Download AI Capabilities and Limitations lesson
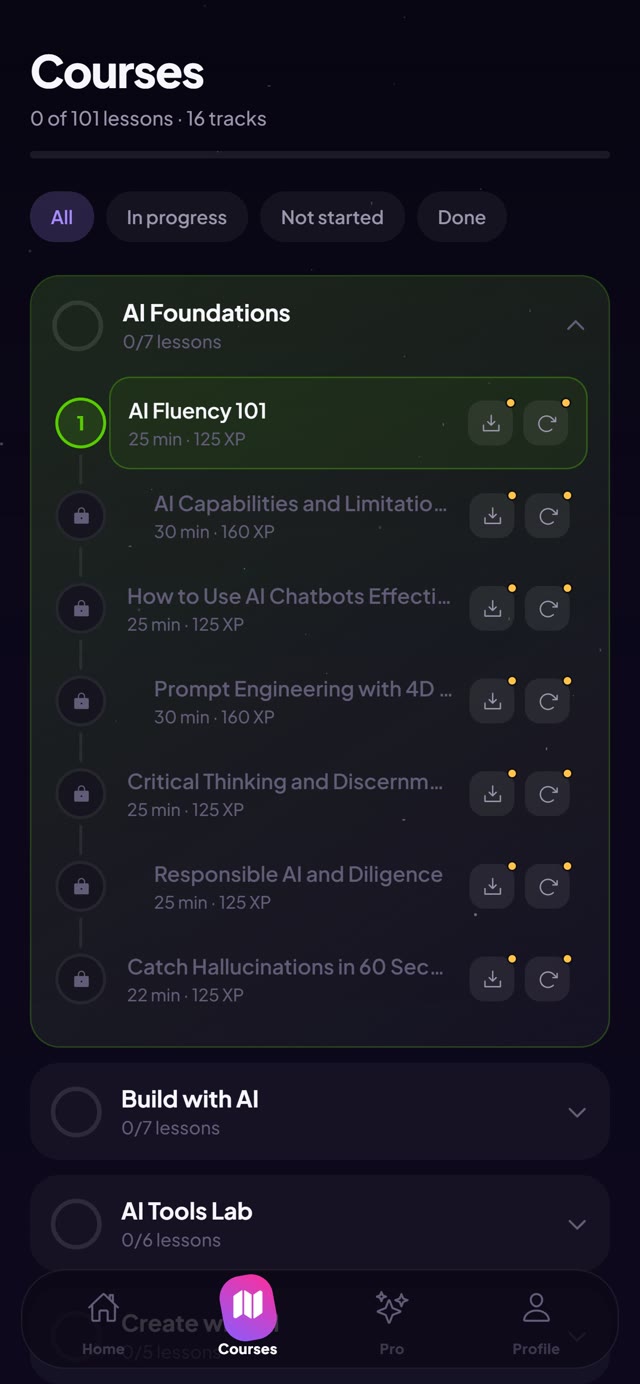This screenshot has width=640, height=1384. [x=492, y=516]
